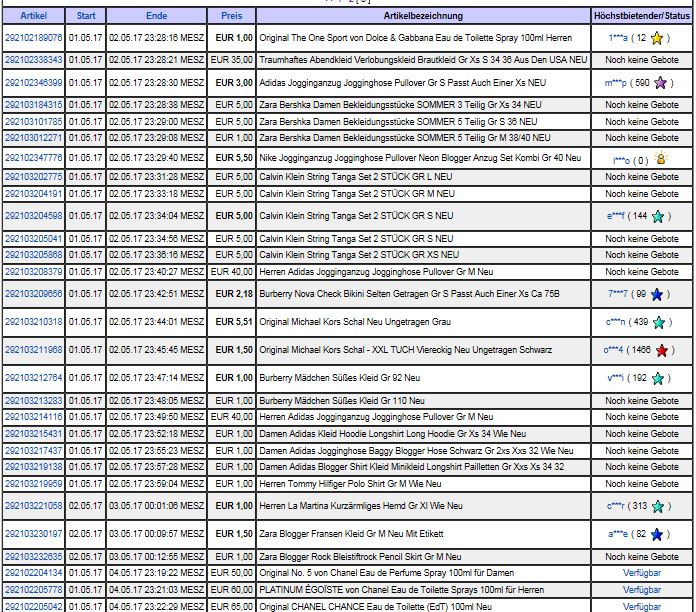
Task: Open item number 292102204134
Action: (x=34, y=573)
